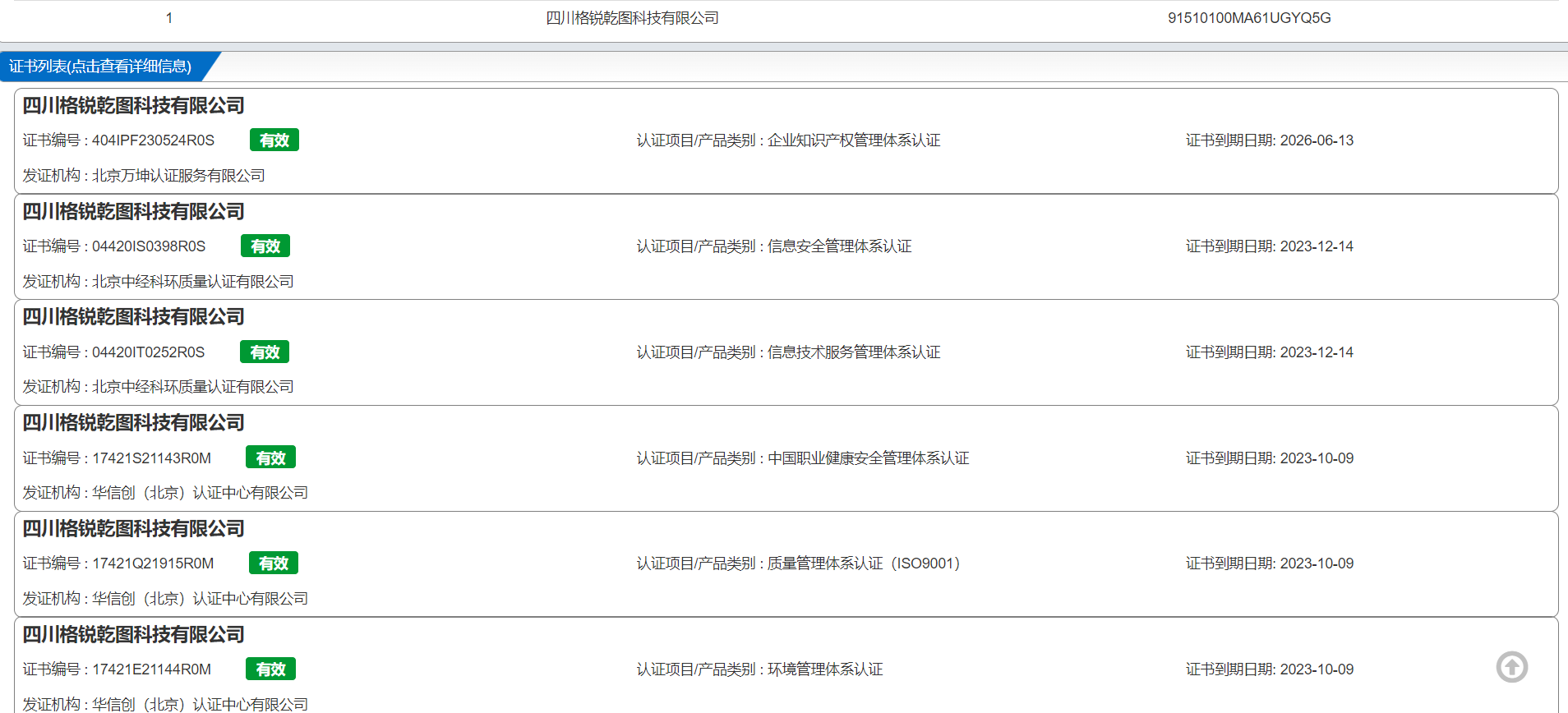Click certificate number 04420IS0398R0S
This screenshot has width=1568, height=713.
pyautogui.click(x=149, y=246)
